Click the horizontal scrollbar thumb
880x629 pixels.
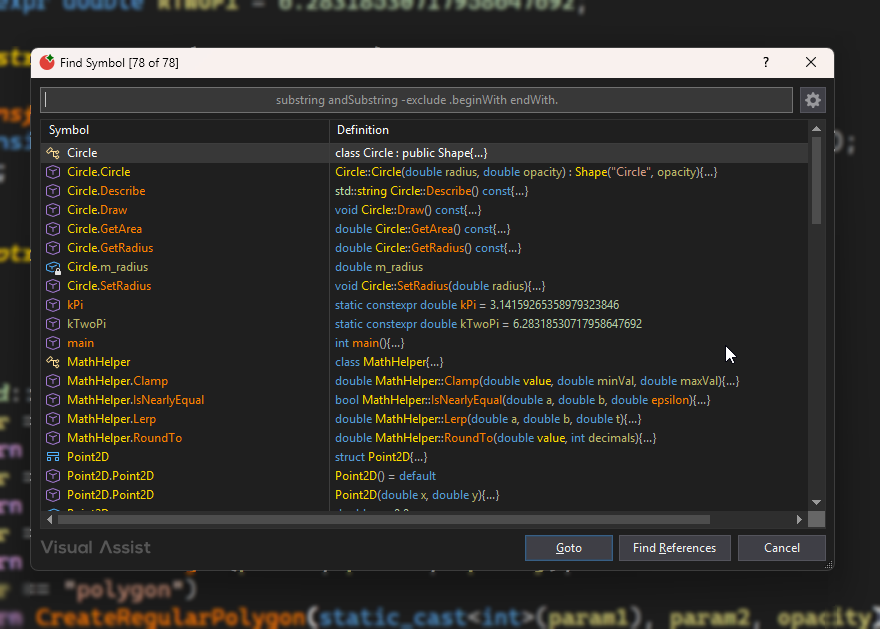(384, 520)
